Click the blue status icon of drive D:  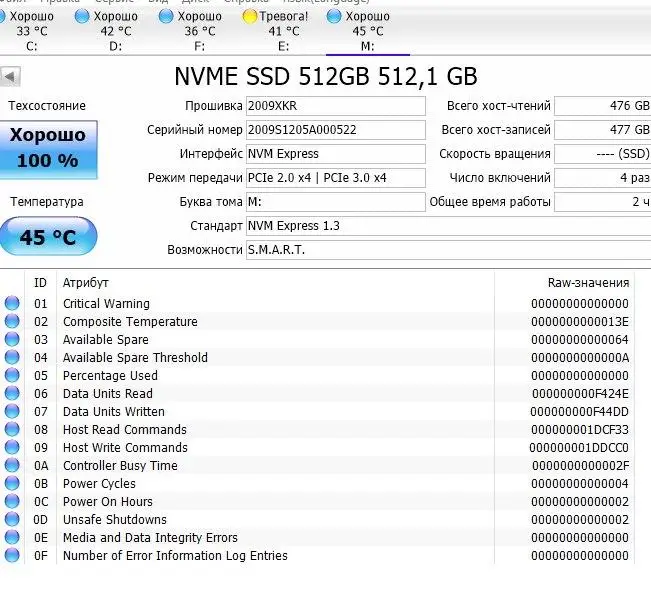tap(82, 17)
